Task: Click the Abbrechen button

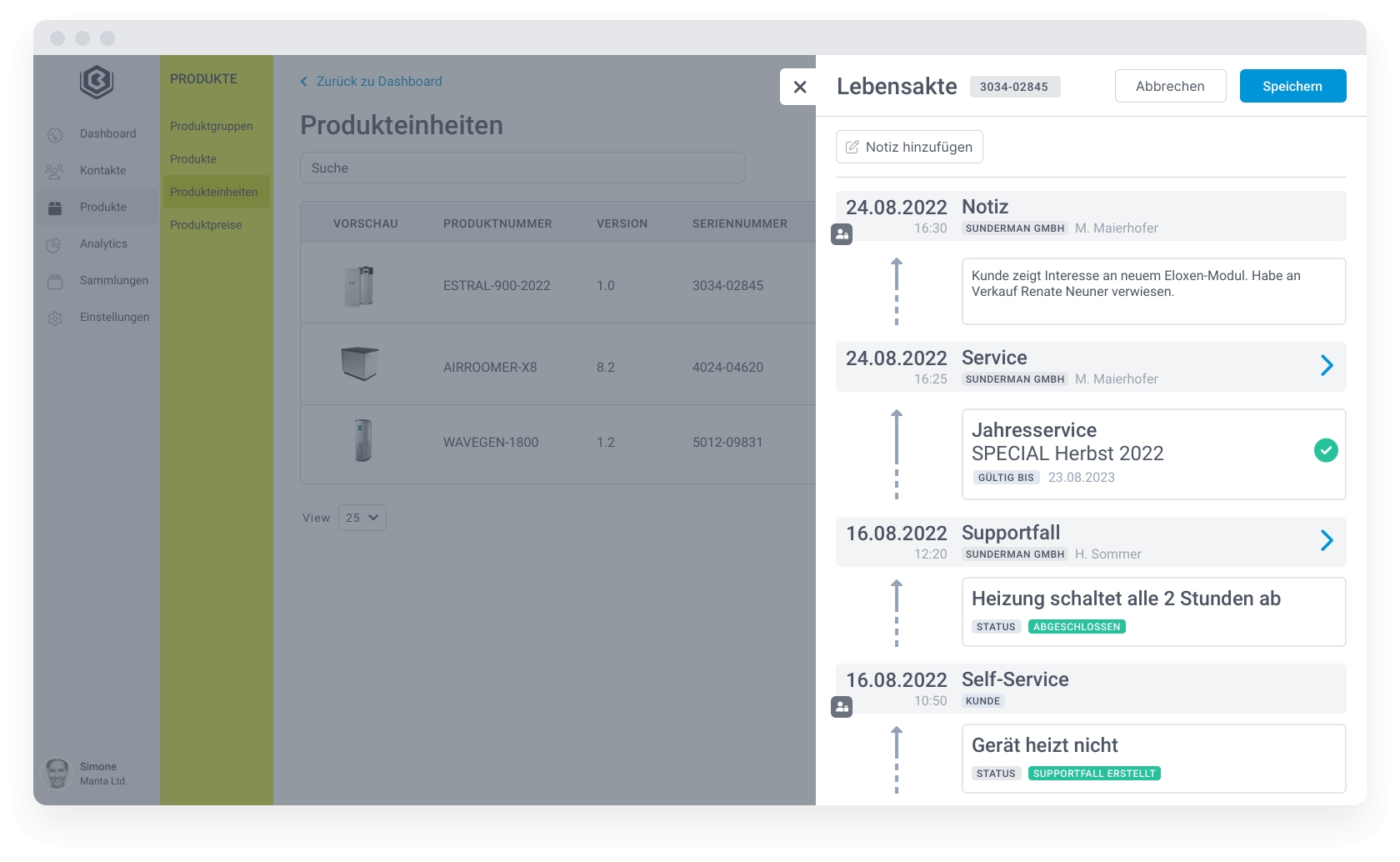Action: point(1170,86)
